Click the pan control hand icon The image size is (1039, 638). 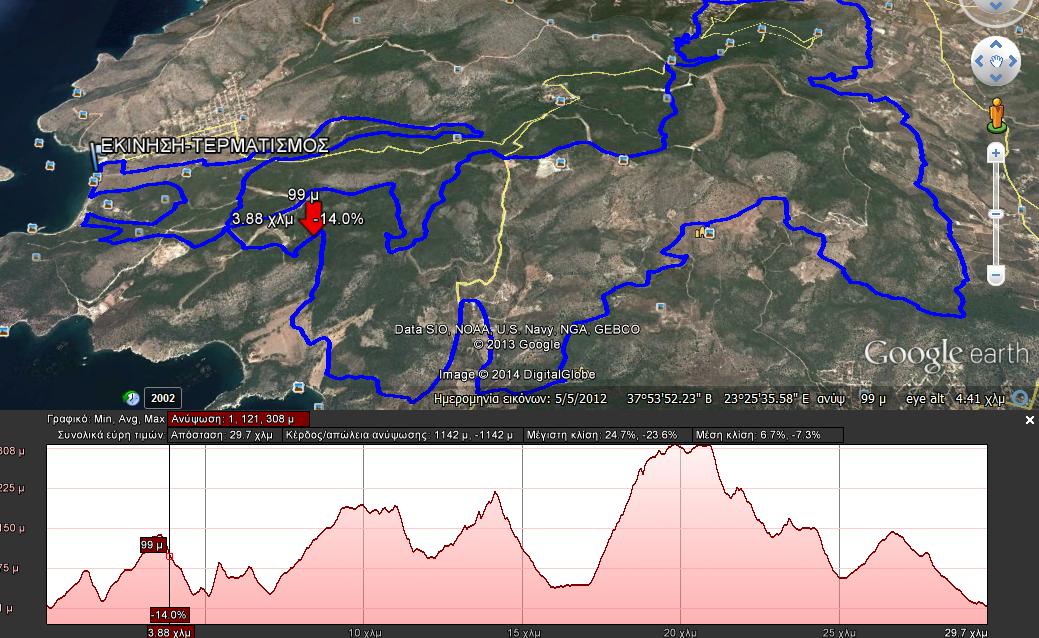(996, 61)
